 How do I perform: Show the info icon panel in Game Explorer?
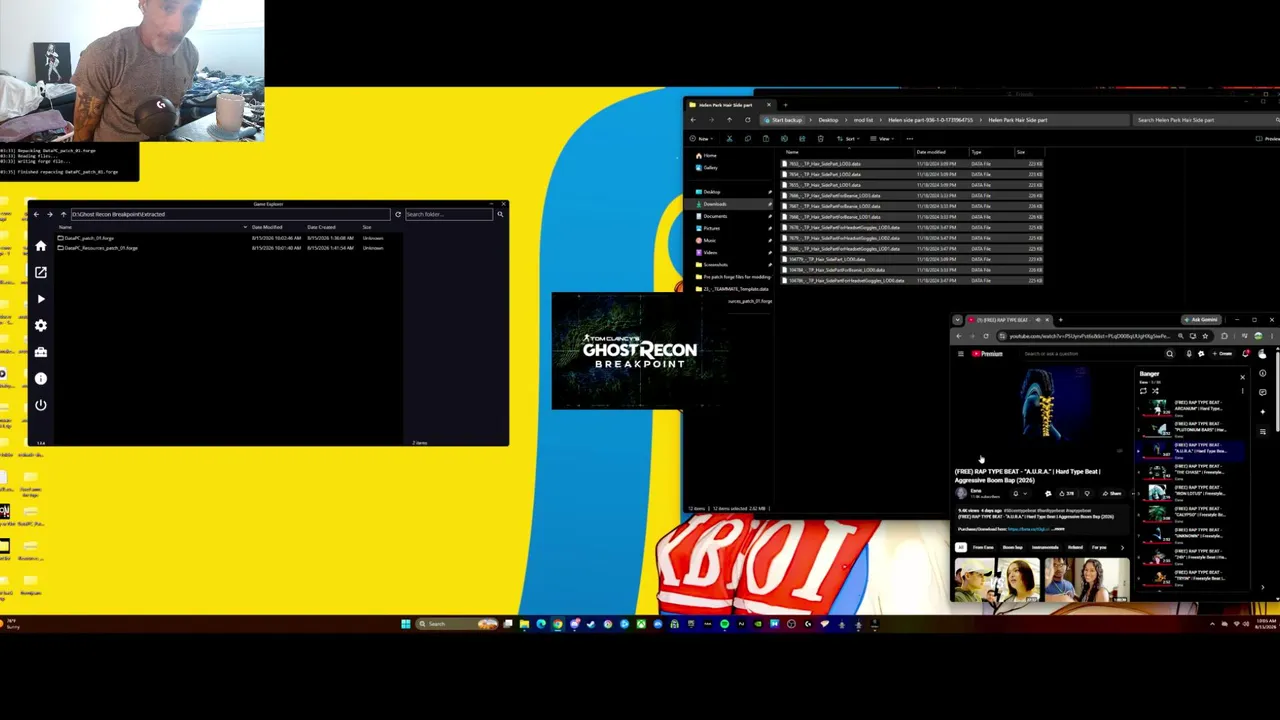coord(41,378)
